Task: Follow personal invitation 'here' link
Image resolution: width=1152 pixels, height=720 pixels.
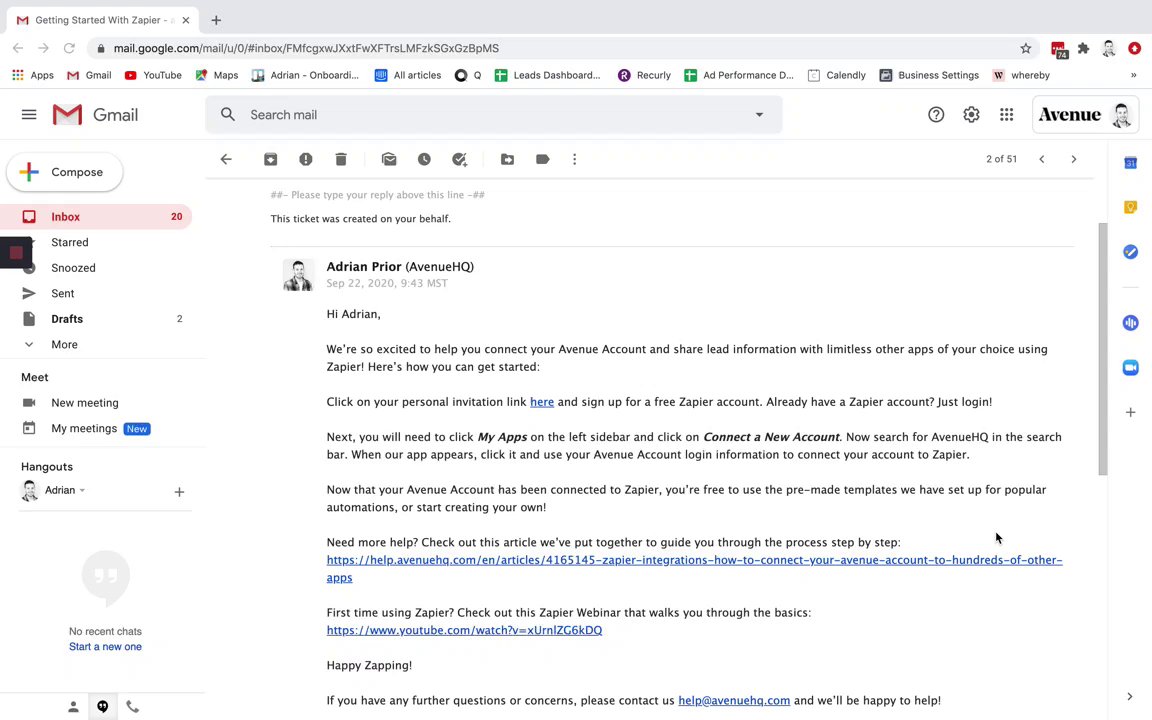Action: pyautogui.click(x=541, y=402)
